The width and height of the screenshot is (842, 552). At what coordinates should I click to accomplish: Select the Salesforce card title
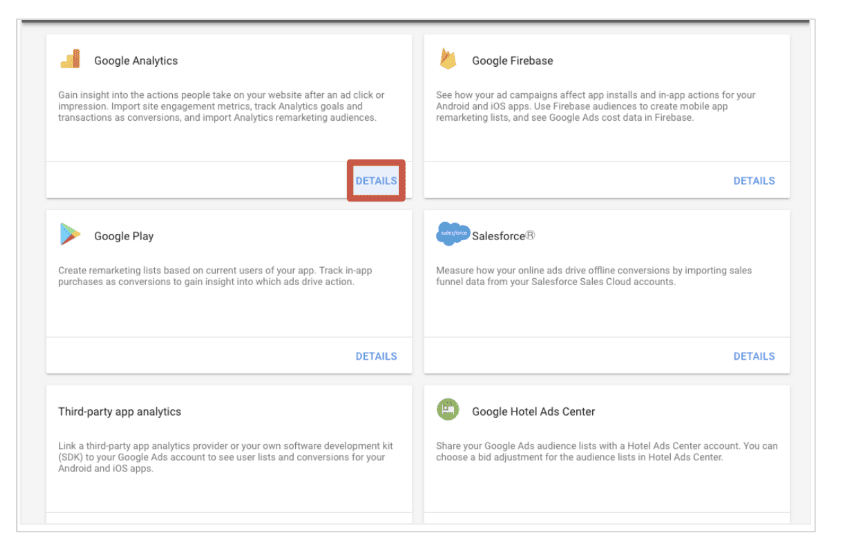point(503,236)
